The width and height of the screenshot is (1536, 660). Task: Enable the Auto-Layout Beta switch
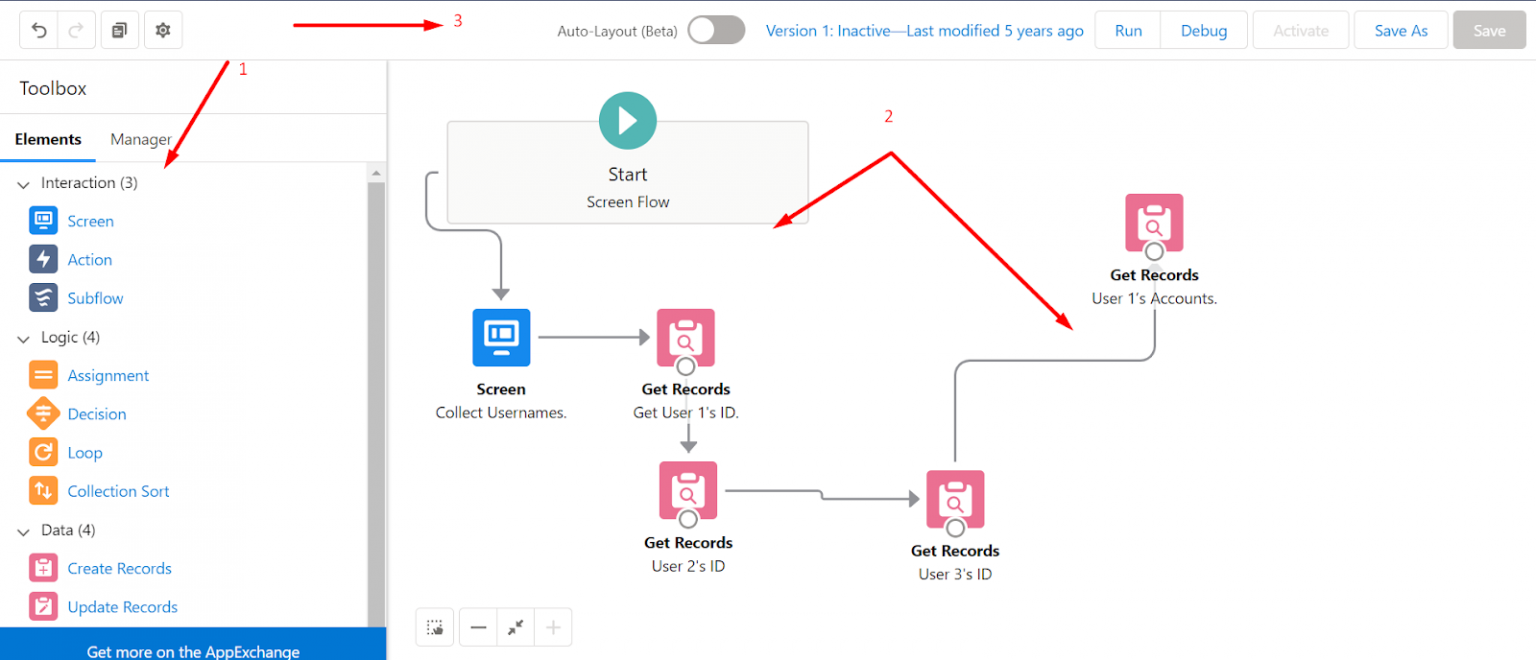[716, 31]
